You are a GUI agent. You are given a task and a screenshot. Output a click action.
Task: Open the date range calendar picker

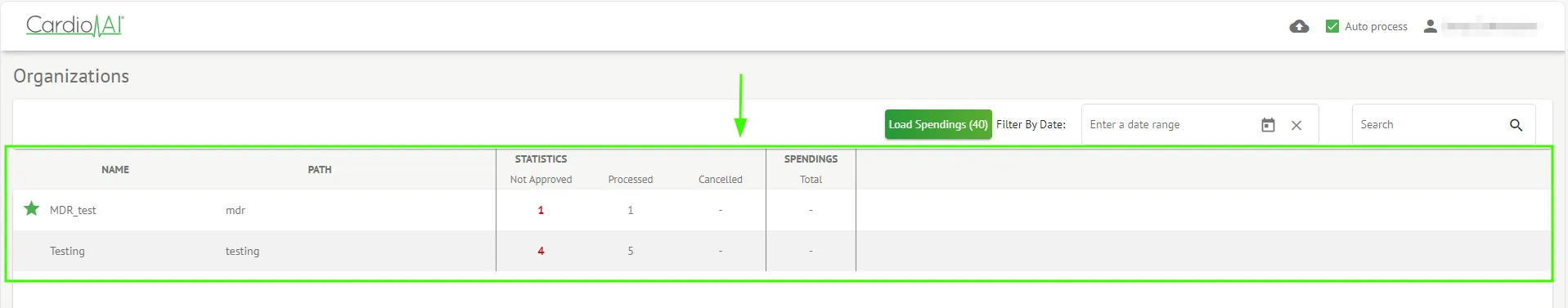click(x=1268, y=125)
